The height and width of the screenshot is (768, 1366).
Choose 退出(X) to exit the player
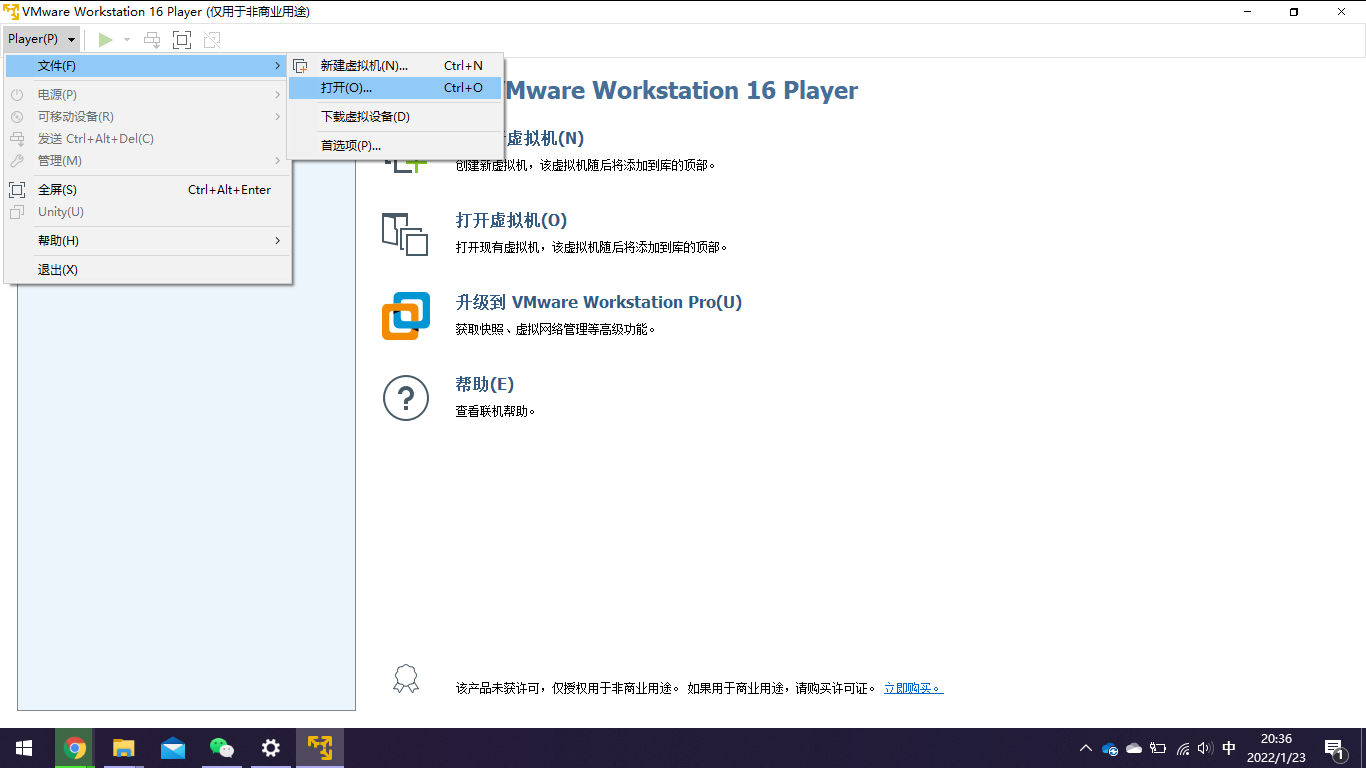pyautogui.click(x=148, y=269)
